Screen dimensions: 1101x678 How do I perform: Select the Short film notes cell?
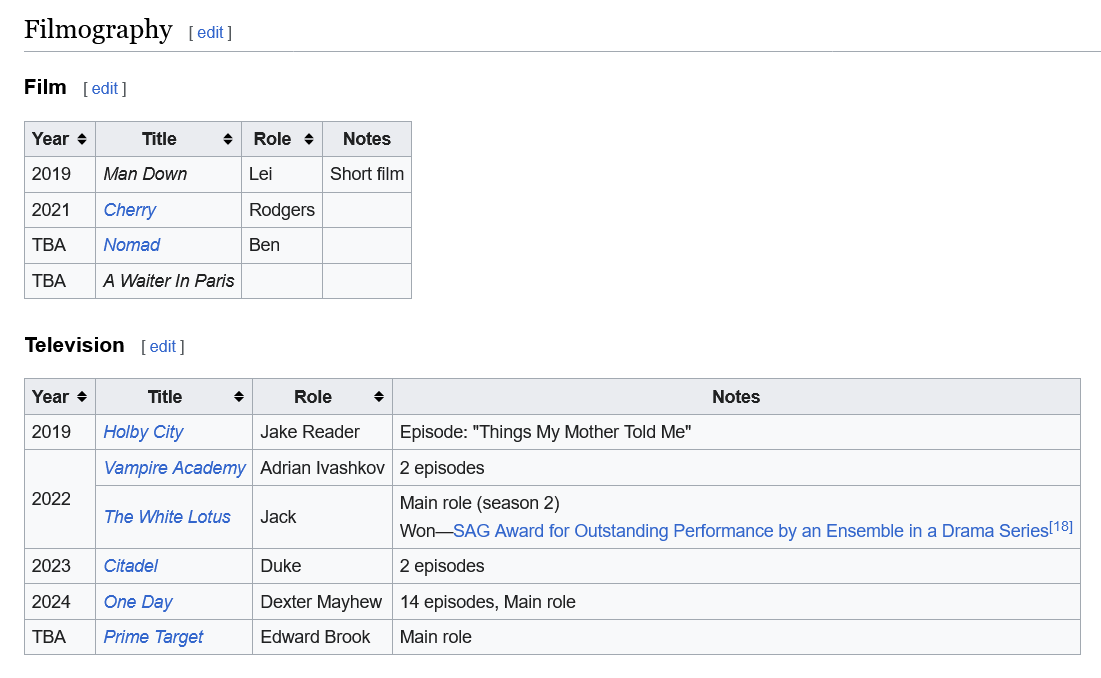pos(367,174)
